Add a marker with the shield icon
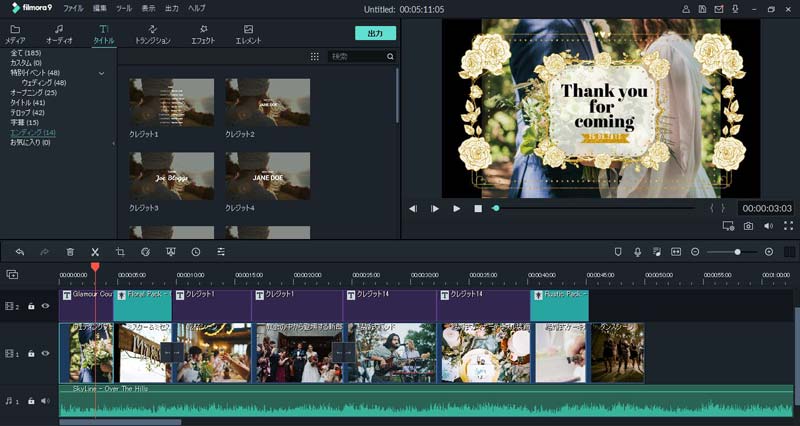Screen dimensions: 800x426 [618, 252]
